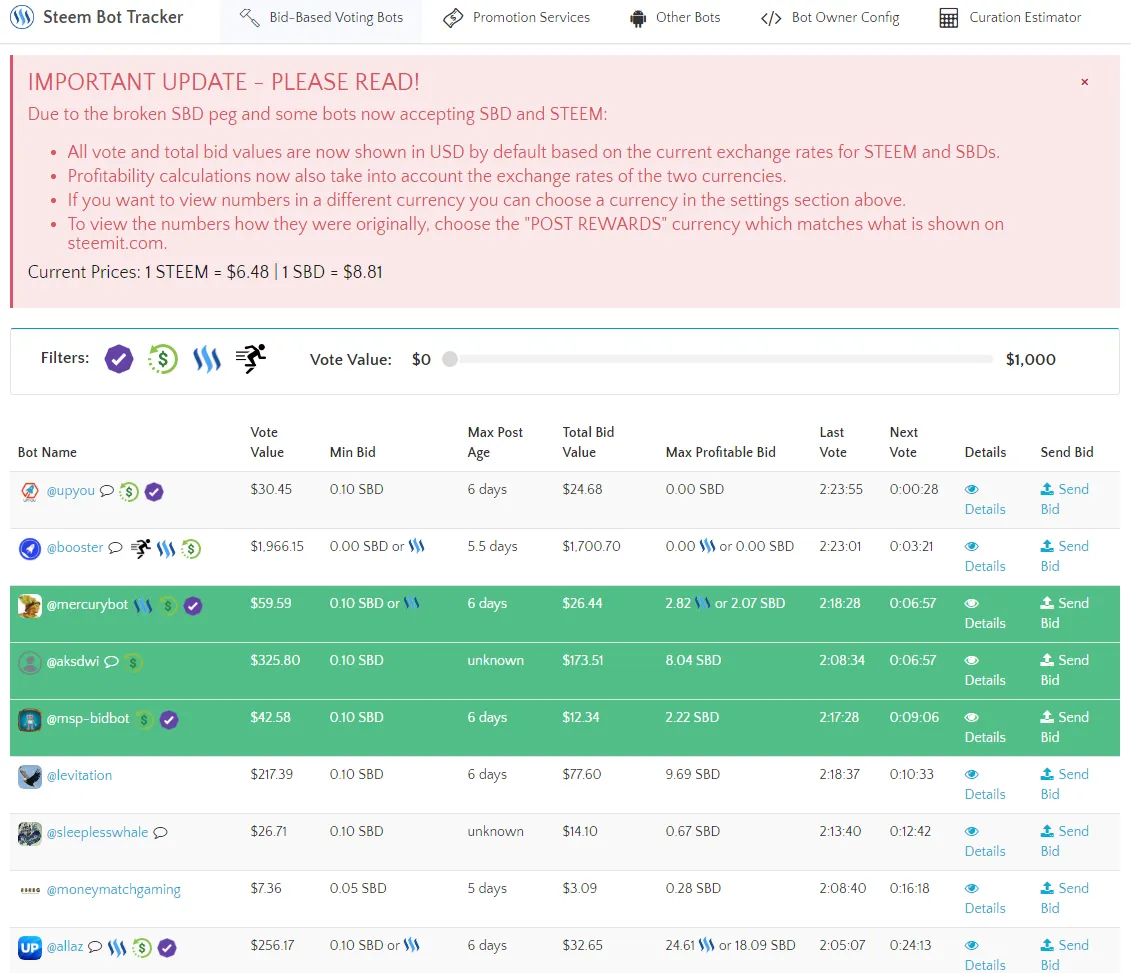Screen dimensions: 1131x973
Task: Open the @msp-bidbot profile link
Action: (88, 718)
